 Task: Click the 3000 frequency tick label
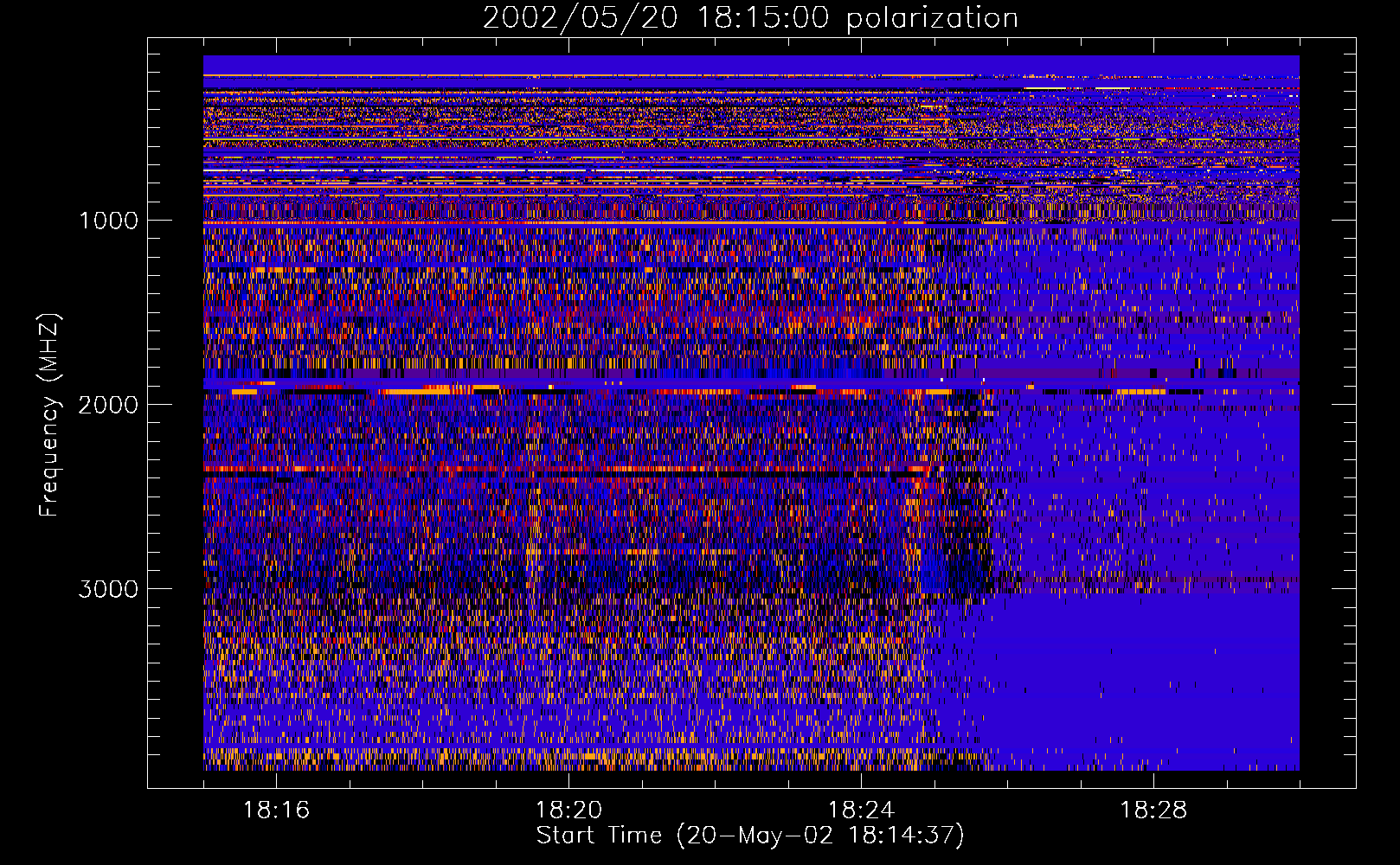pos(108,589)
